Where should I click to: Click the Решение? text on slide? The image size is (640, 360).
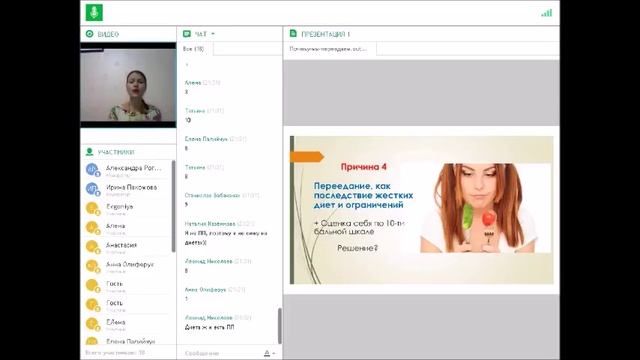coord(357,248)
